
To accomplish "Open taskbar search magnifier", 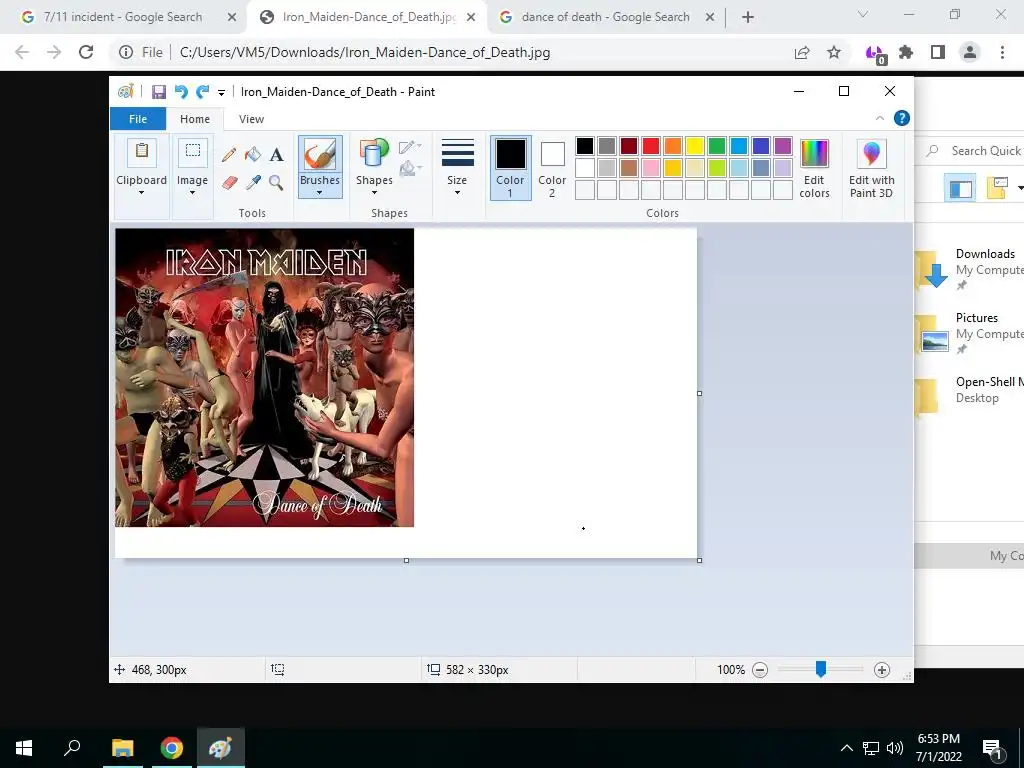I will coord(72,748).
